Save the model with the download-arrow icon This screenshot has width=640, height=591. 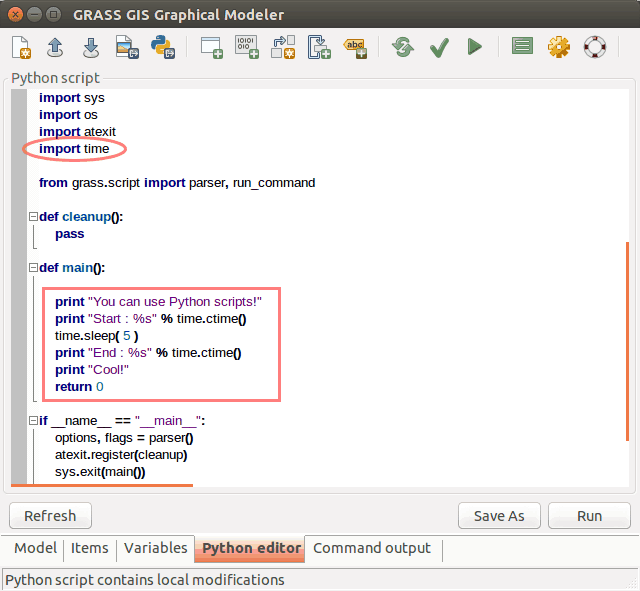90,47
